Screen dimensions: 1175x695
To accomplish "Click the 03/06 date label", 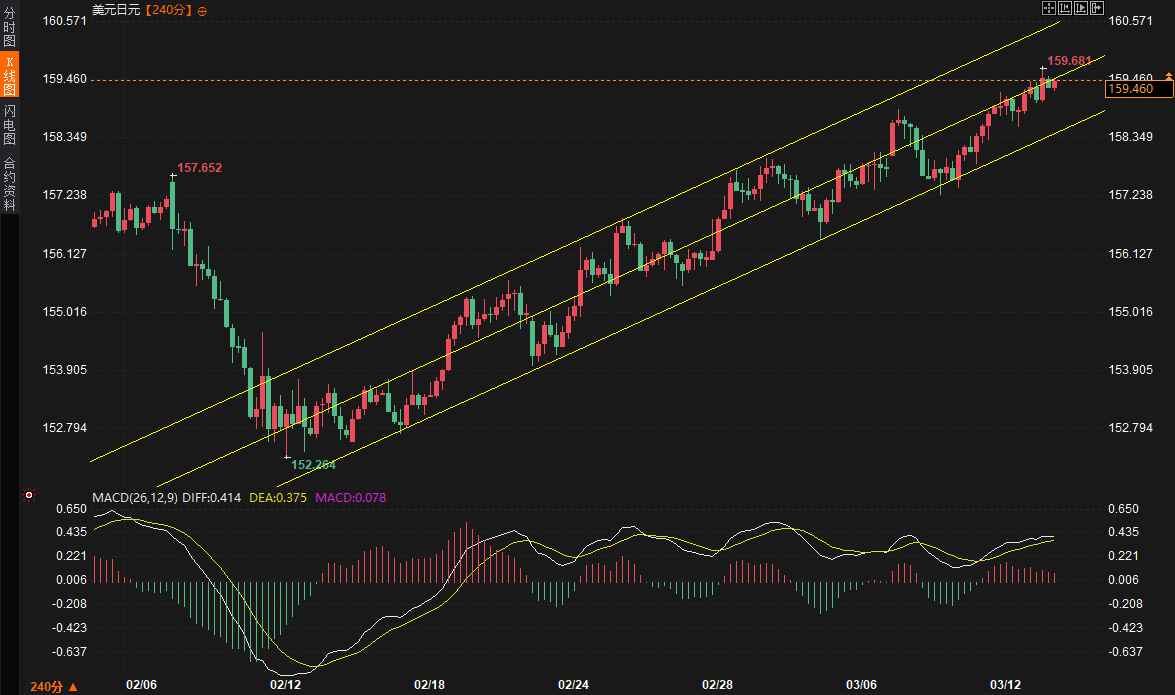I will (x=861, y=685).
